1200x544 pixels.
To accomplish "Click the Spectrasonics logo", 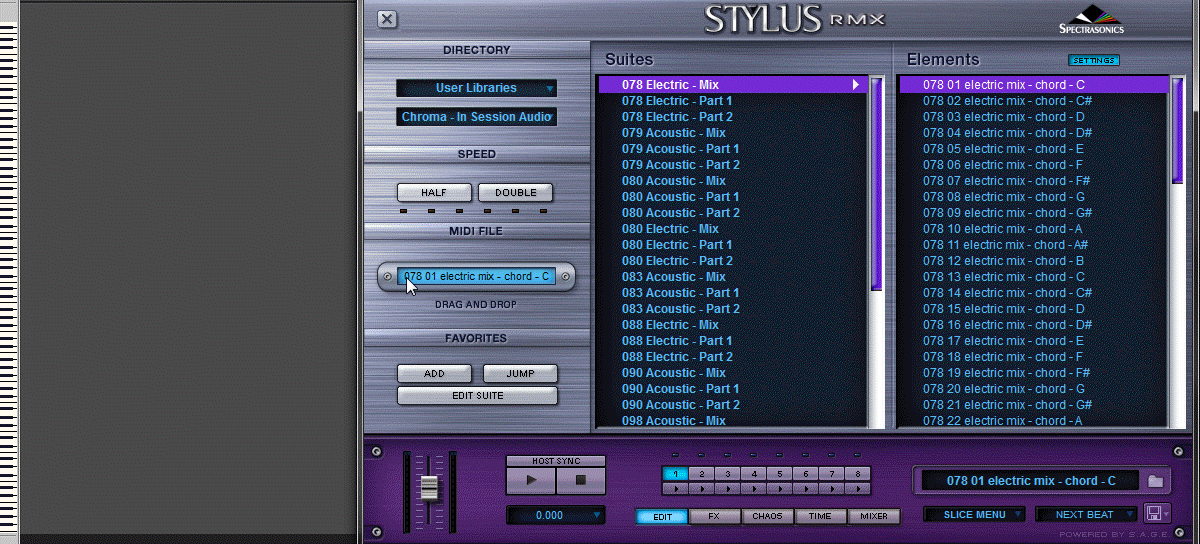I will [x=1090, y=20].
